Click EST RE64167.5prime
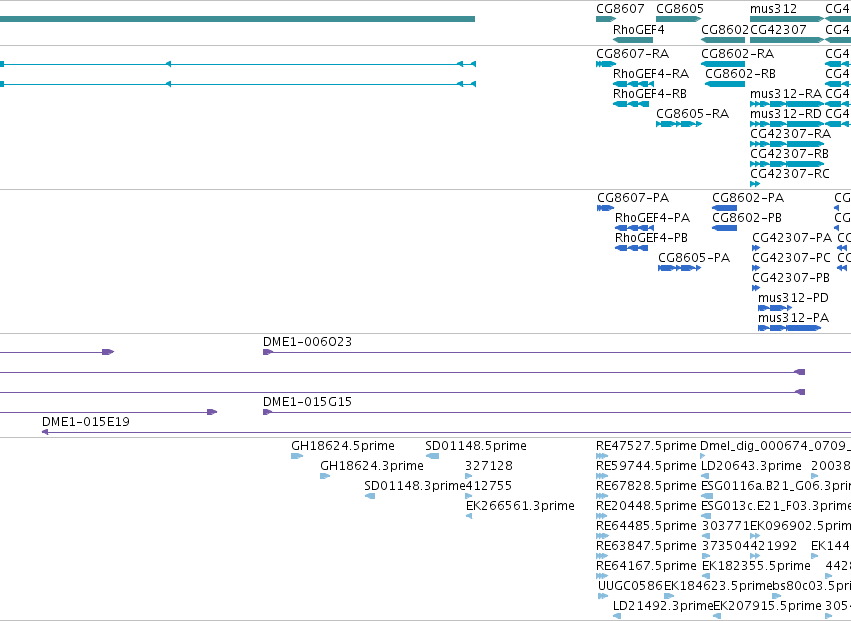The width and height of the screenshot is (851, 621). [x=646, y=566]
